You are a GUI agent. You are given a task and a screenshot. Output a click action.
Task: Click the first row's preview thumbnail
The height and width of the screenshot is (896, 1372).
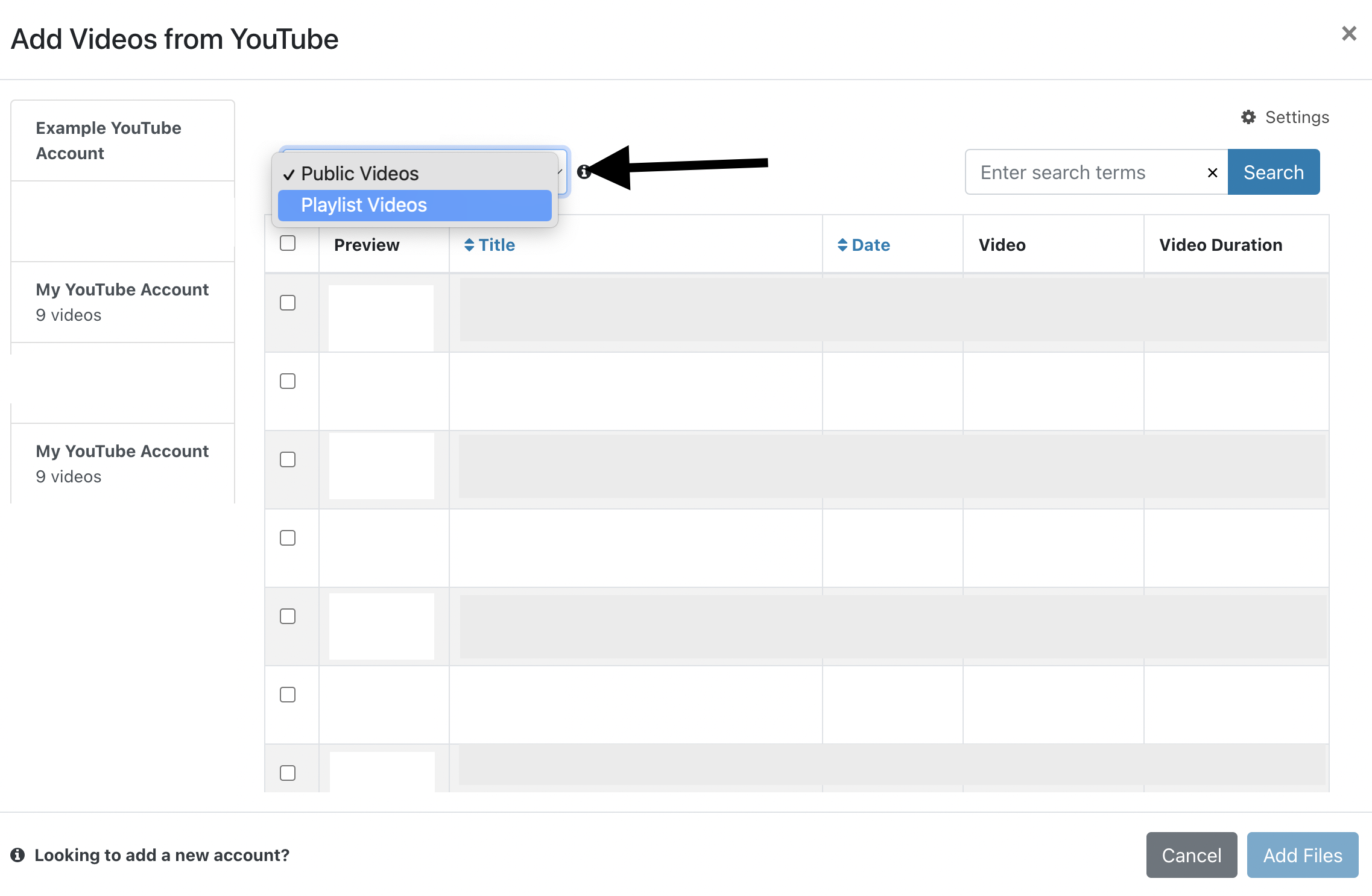381,318
